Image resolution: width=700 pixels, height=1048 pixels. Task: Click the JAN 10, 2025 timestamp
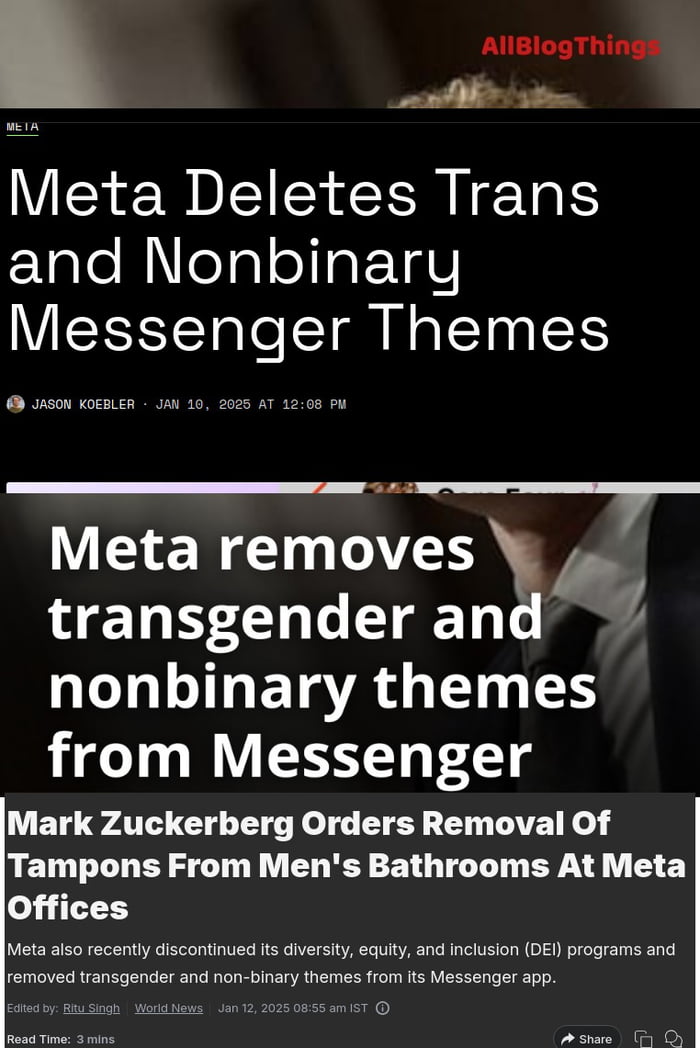(251, 404)
